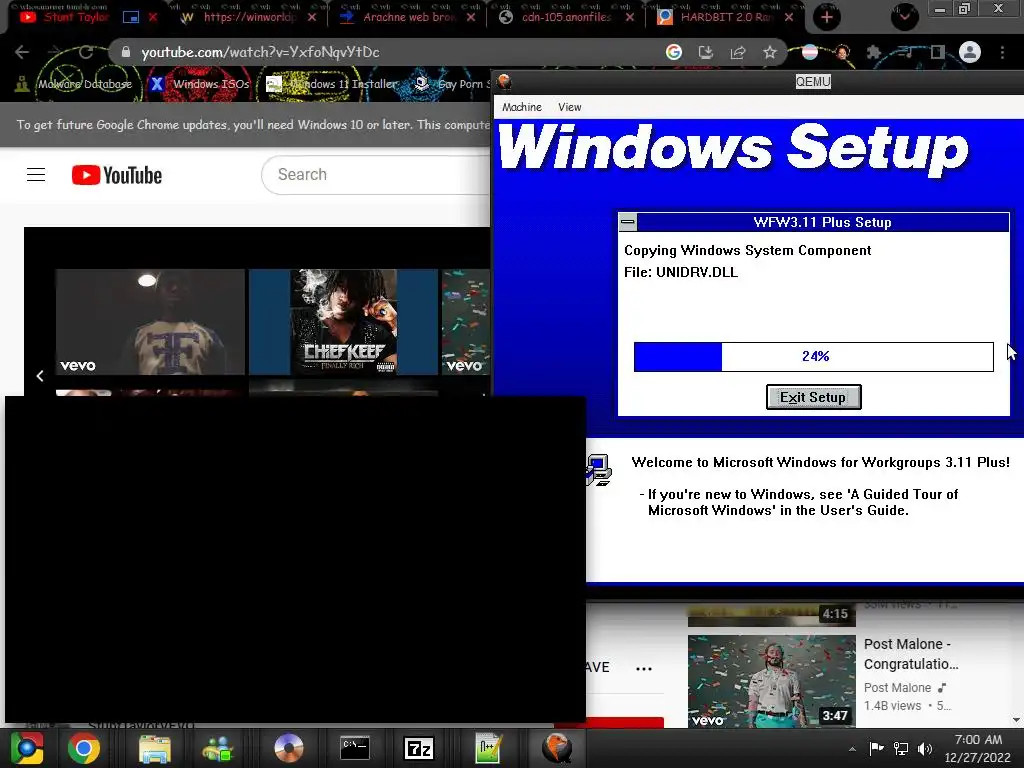Screen dimensions: 1024x768
Task: Open Post Malone - Congratulations video title
Action: [912, 654]
